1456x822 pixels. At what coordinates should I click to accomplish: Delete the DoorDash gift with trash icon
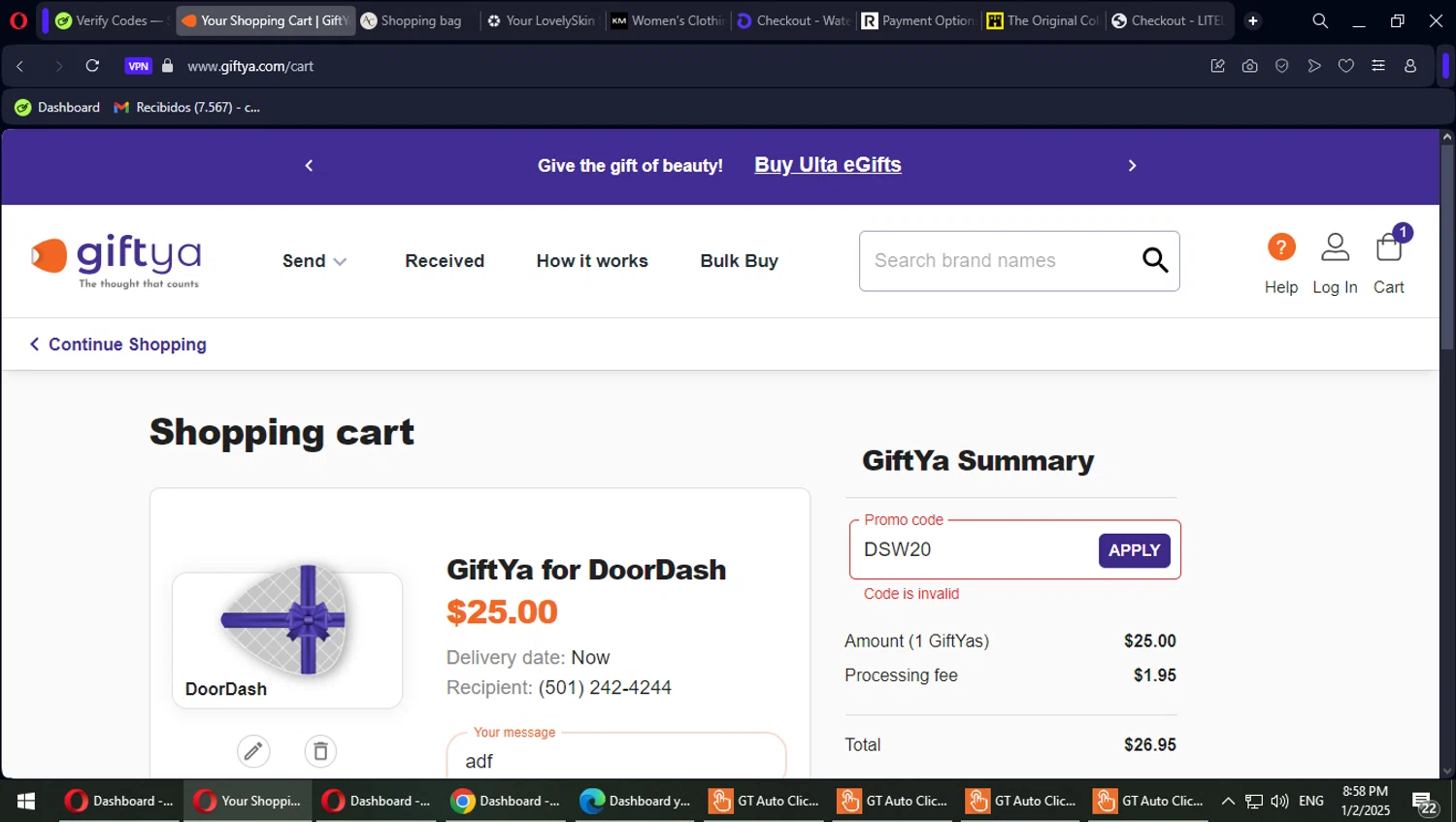tap(320, 751)
